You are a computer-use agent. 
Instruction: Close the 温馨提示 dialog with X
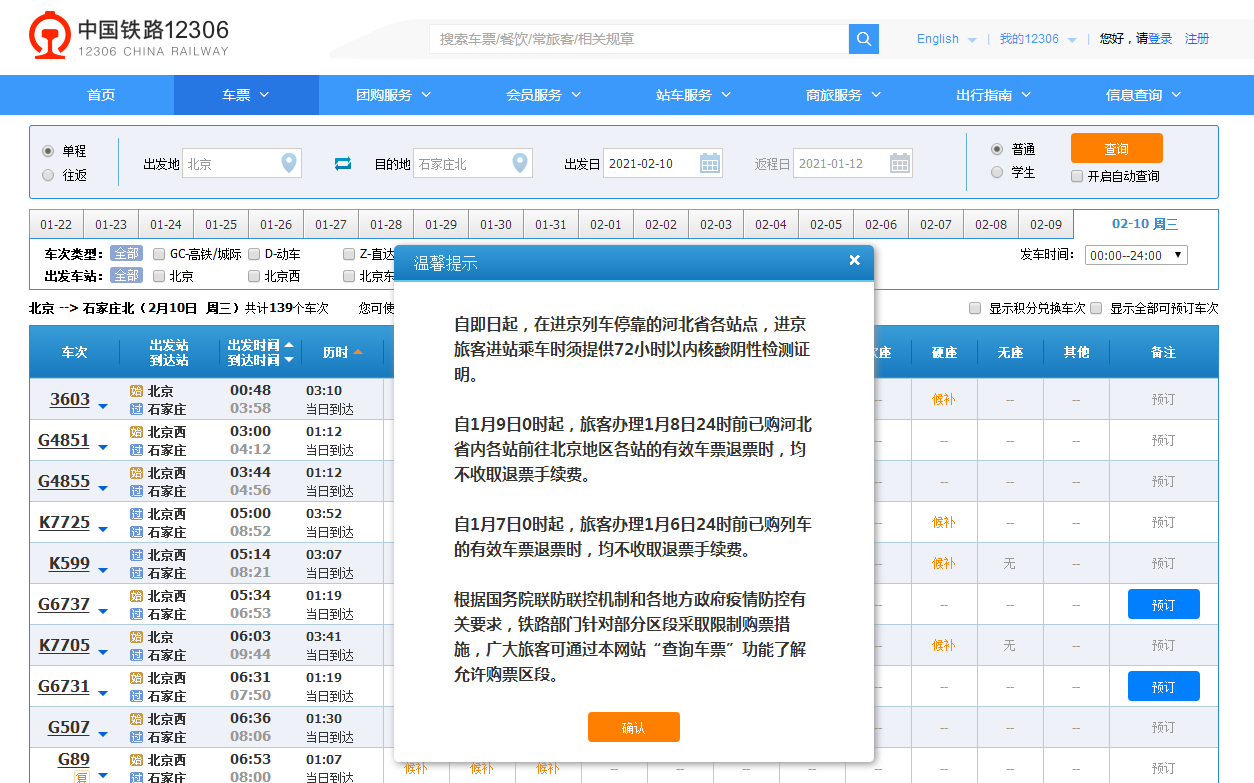(x=854, y=260)
